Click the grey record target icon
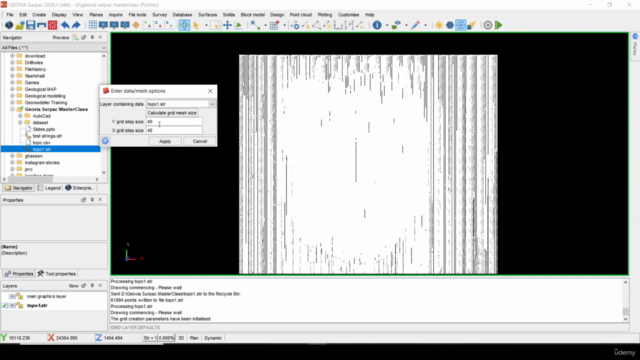The image size is (640, 360). point(488,25)
